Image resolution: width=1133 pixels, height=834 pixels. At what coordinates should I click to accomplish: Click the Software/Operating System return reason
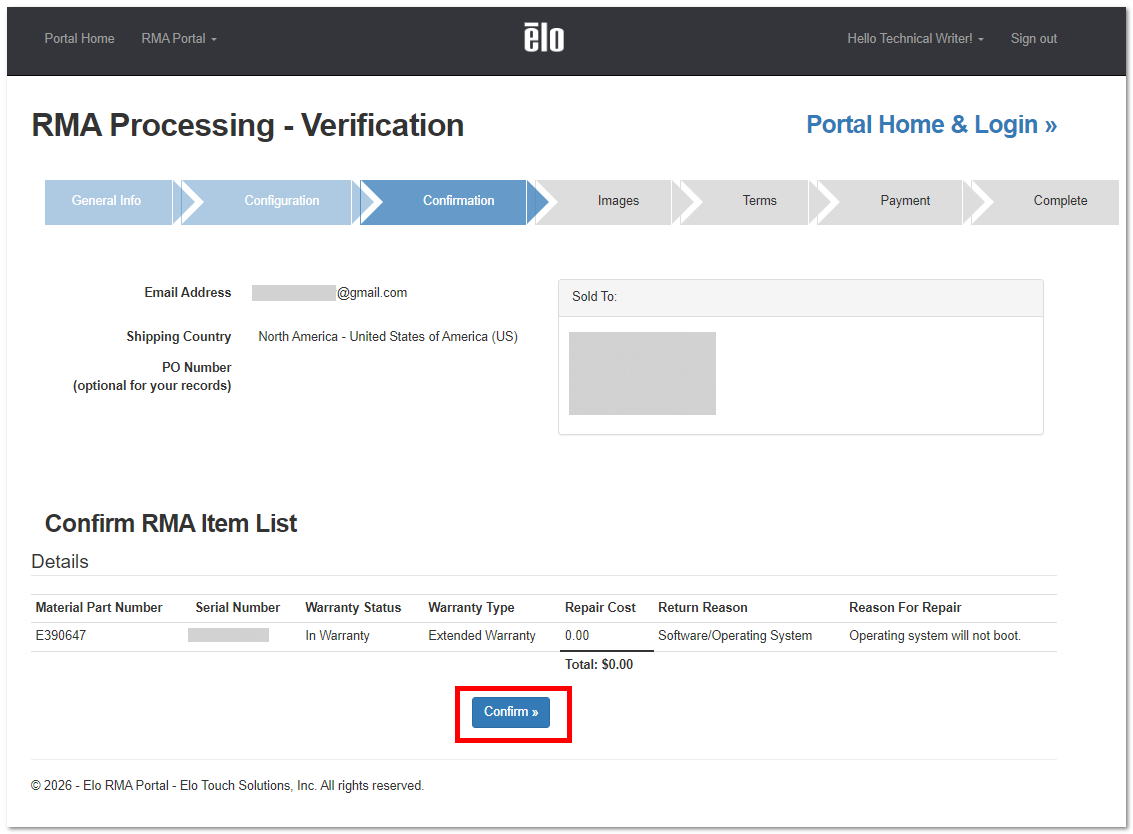(x=735, y=635)
